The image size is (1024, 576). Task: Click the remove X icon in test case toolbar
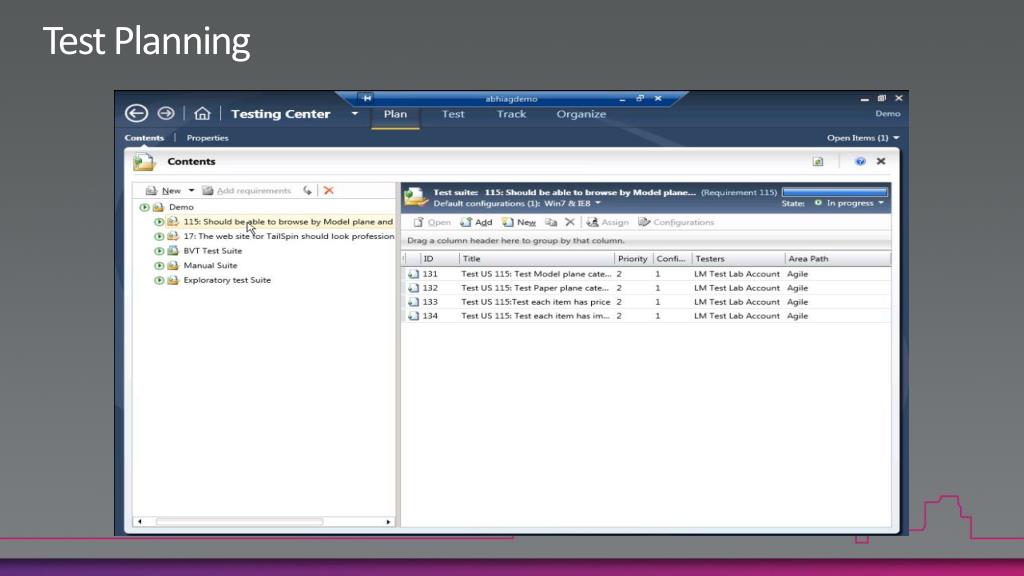tap(569, 223)
